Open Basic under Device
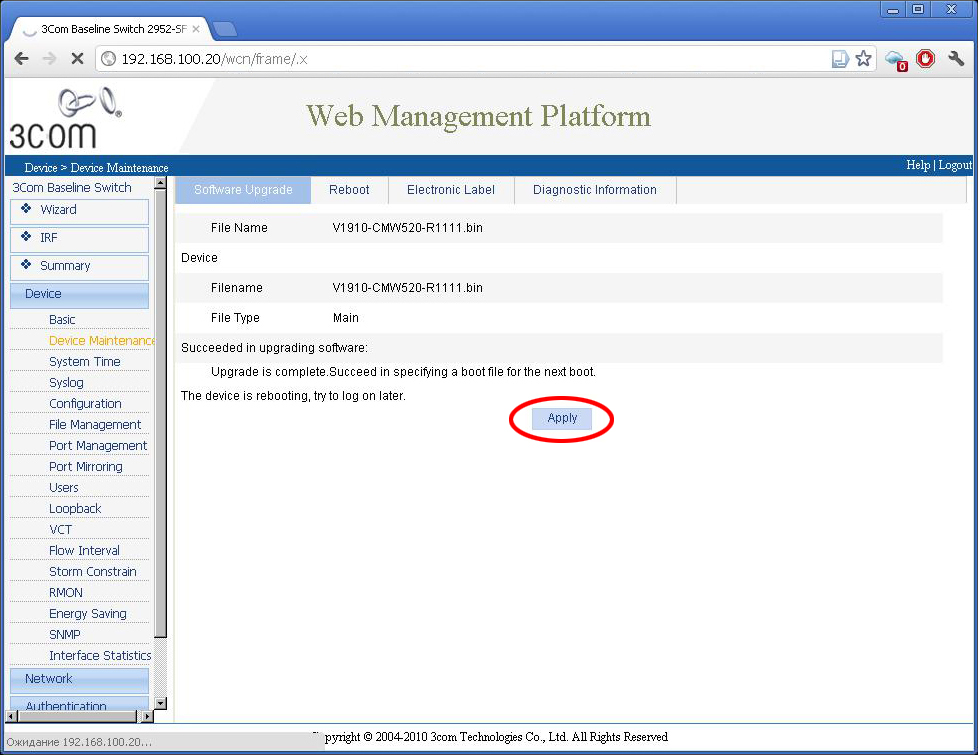Image resolution: width=978 pixels, height=755 pixels. (62, 319)
